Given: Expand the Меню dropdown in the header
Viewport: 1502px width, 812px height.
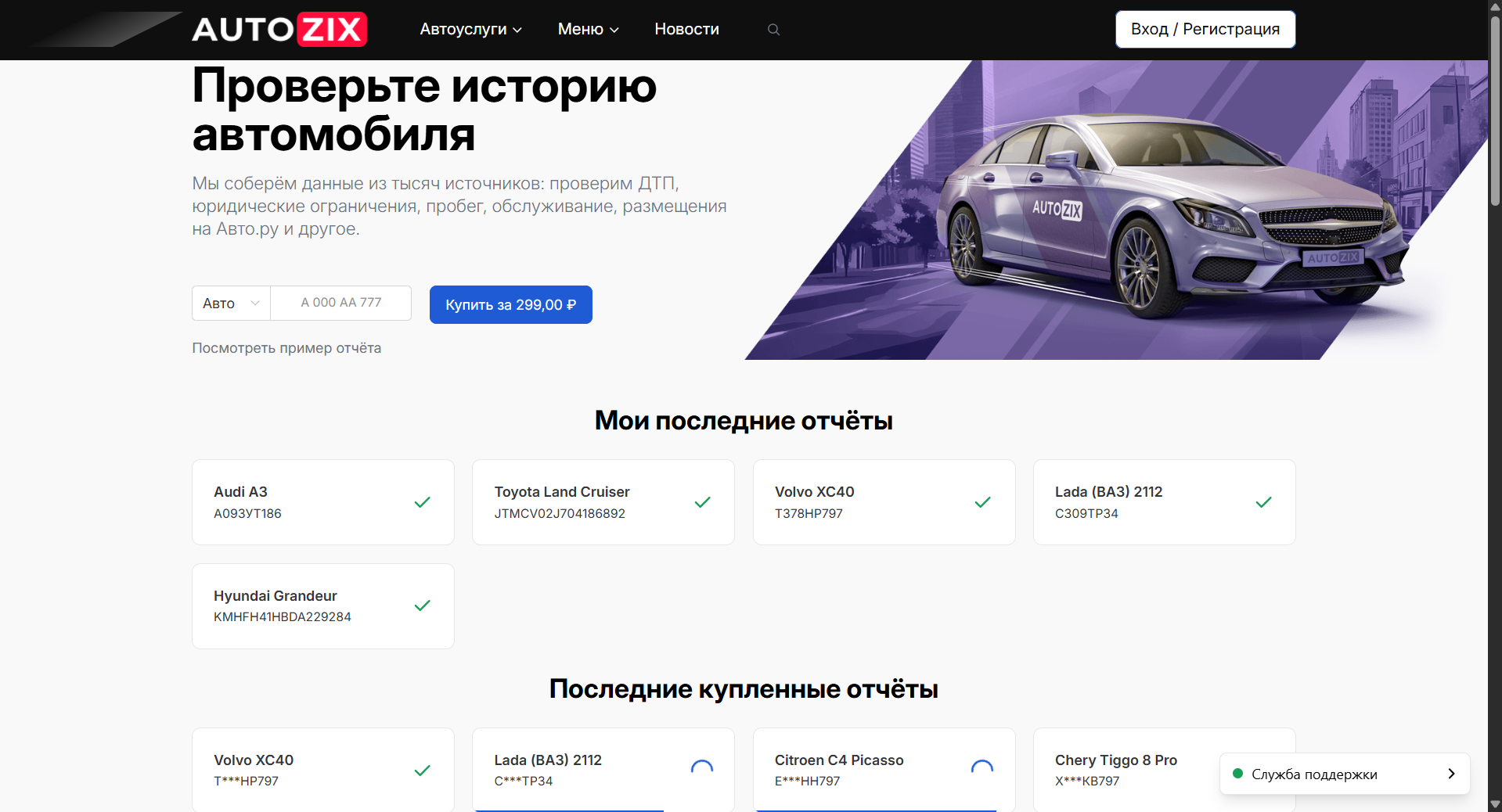Looking at the screenshot, I should pos(588,30).
